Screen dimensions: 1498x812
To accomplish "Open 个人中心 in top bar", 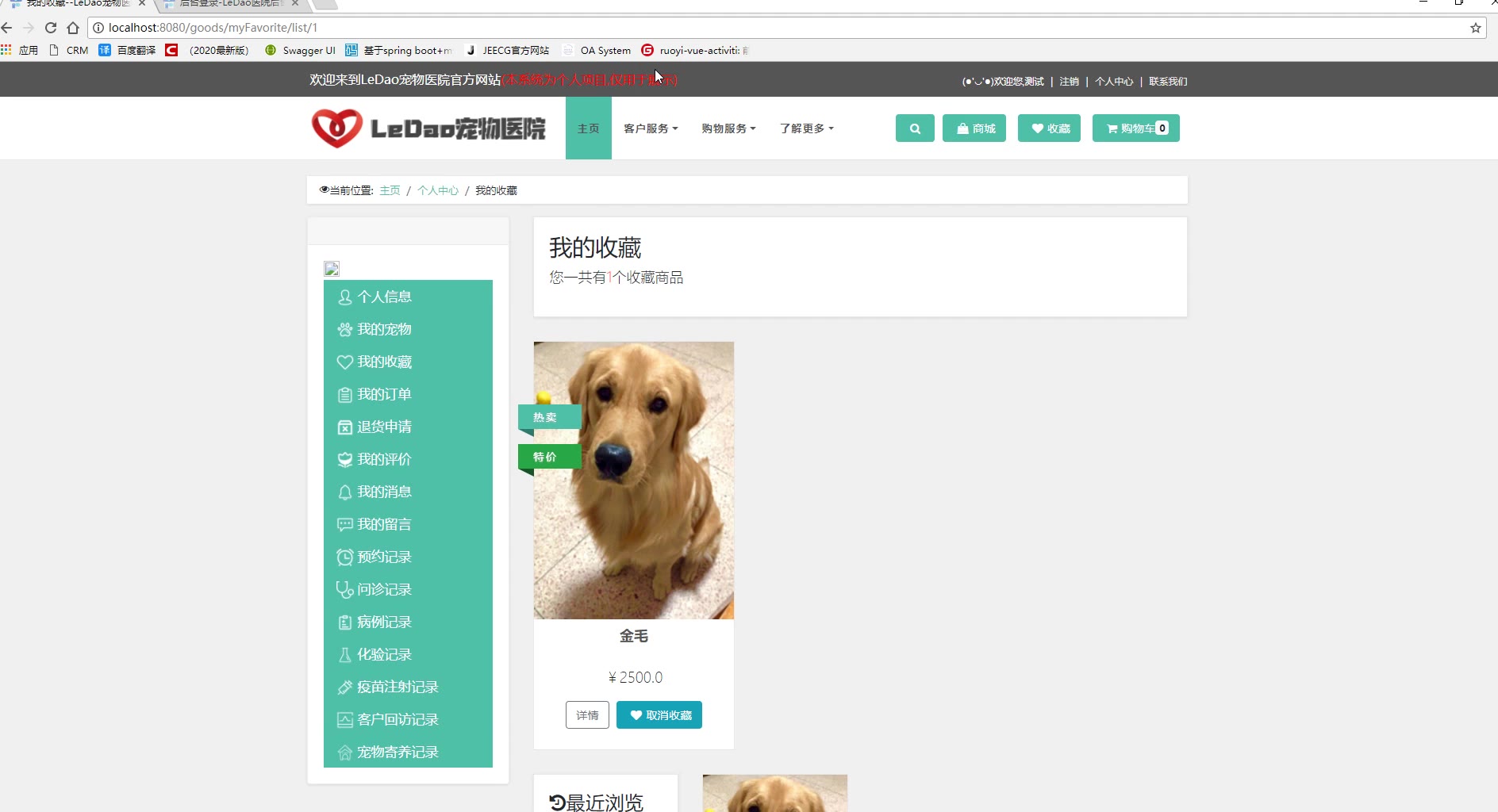I will pyautogui.click(x=1114, y=81).
